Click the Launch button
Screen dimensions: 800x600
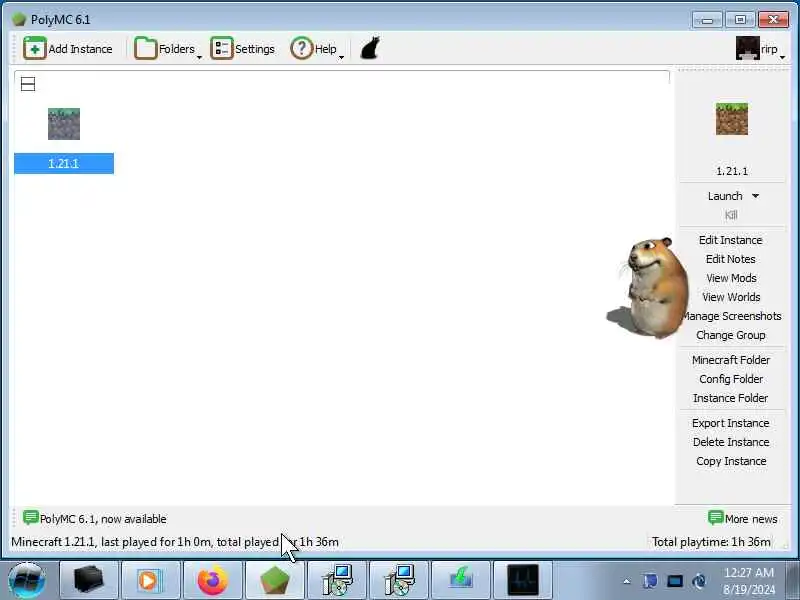point(724,196)
